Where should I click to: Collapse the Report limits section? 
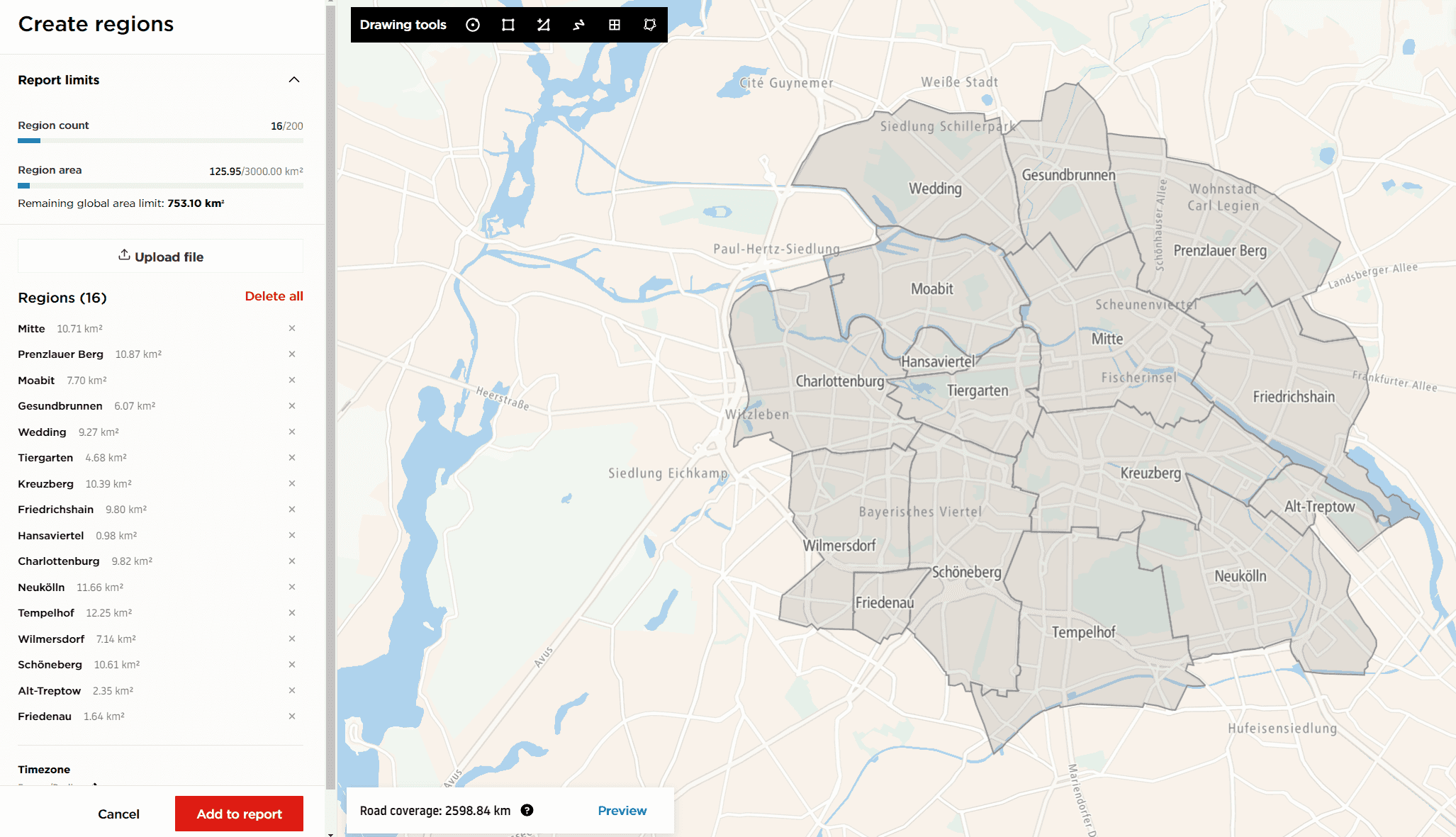tap(294, 80)
